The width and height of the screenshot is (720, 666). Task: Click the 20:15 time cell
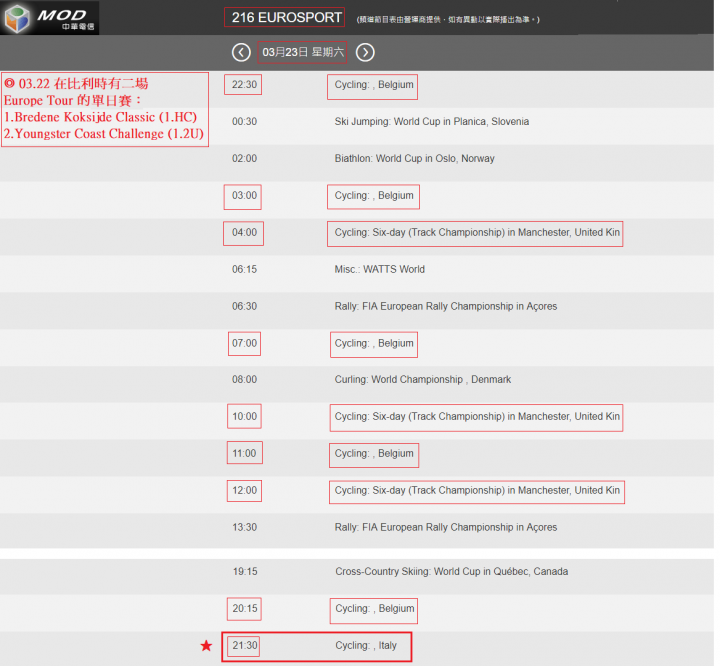pyautogui.click(x=245, y=609)
